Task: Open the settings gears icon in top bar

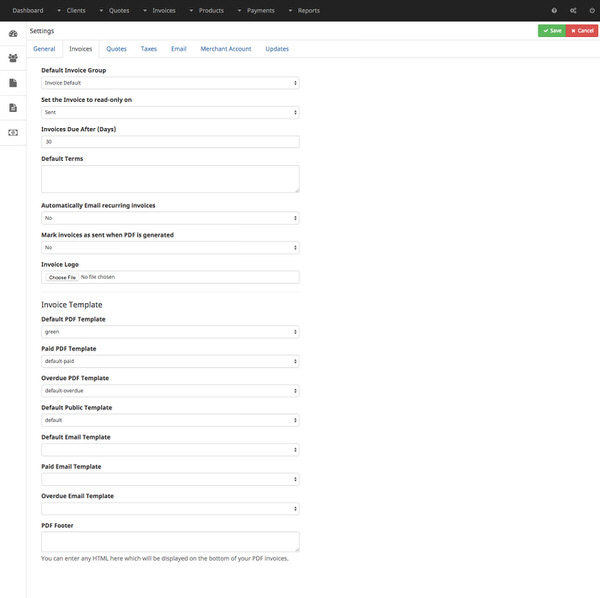Action: tap(573, 11)
